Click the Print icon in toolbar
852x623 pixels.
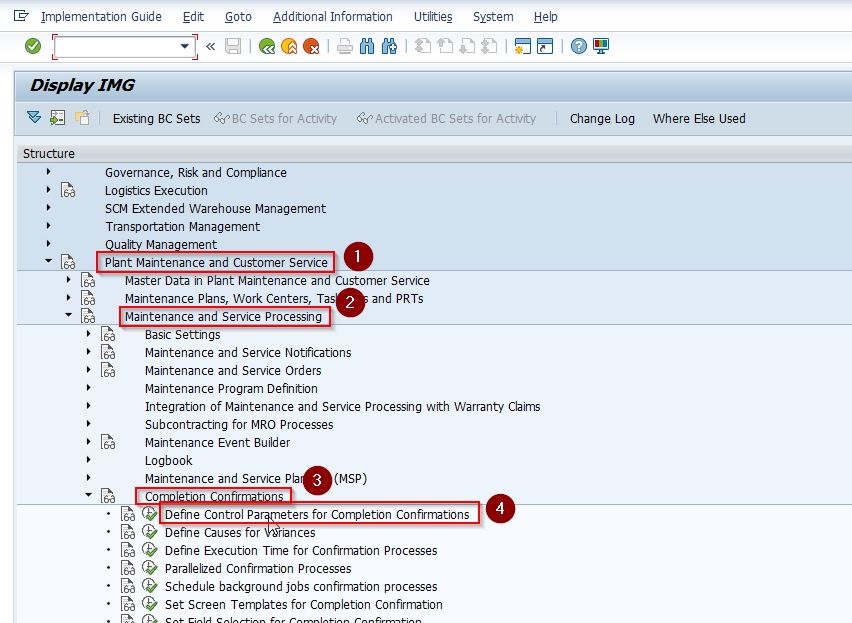click(344, 47)
